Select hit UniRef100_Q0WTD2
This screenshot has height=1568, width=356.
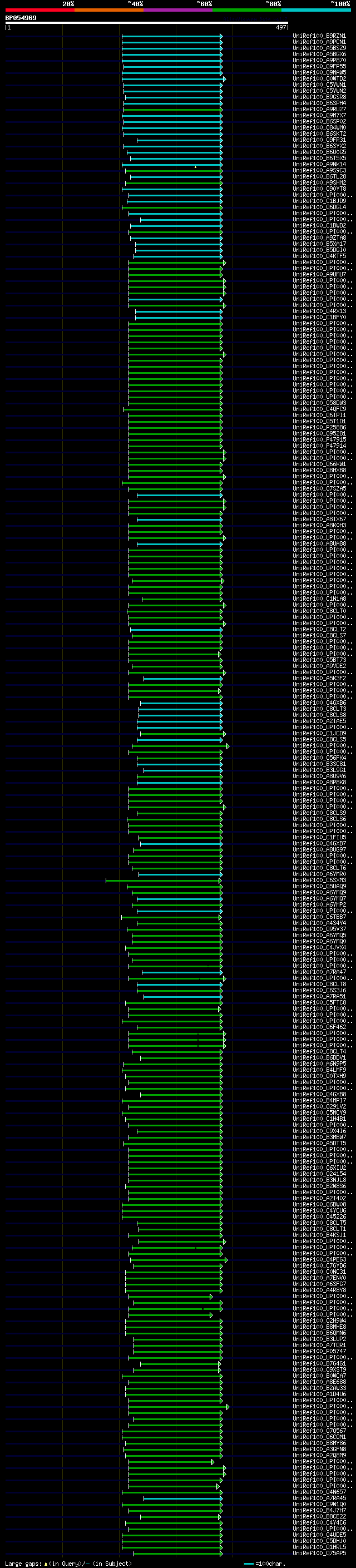tap(319, 78)
